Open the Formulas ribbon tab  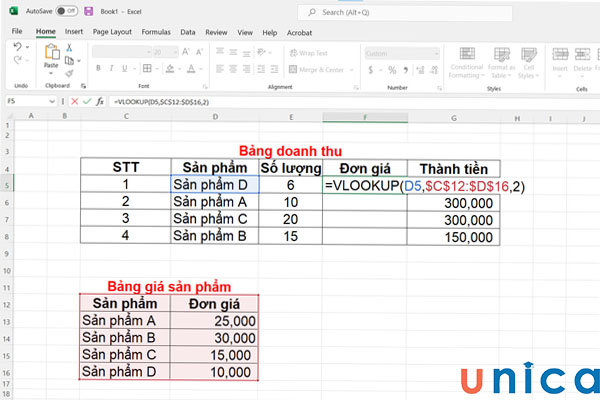155,32
